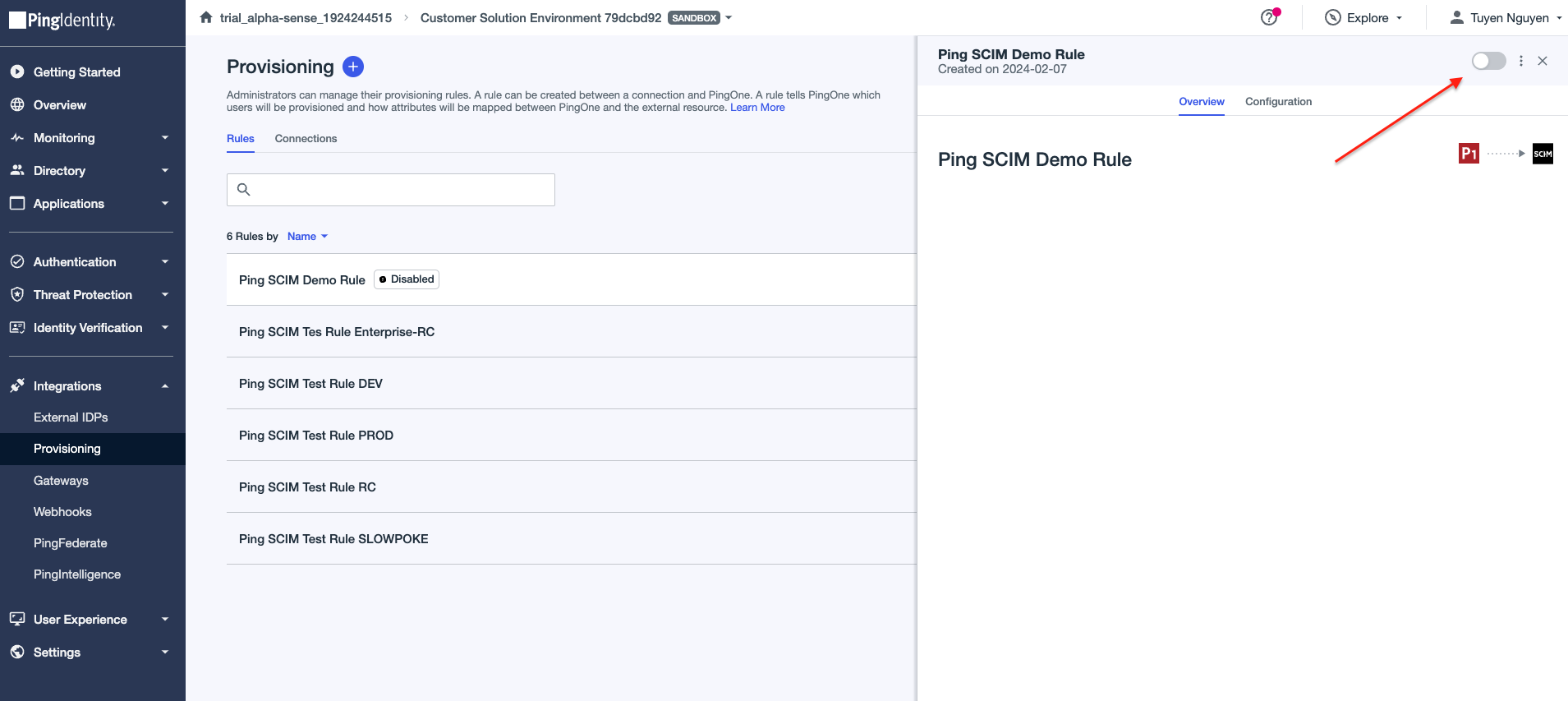The height and width of the screenshot is (701, 1568).
Task: Select Ping SCIM Test Rule DEV row
Action: tap(572, 384)
